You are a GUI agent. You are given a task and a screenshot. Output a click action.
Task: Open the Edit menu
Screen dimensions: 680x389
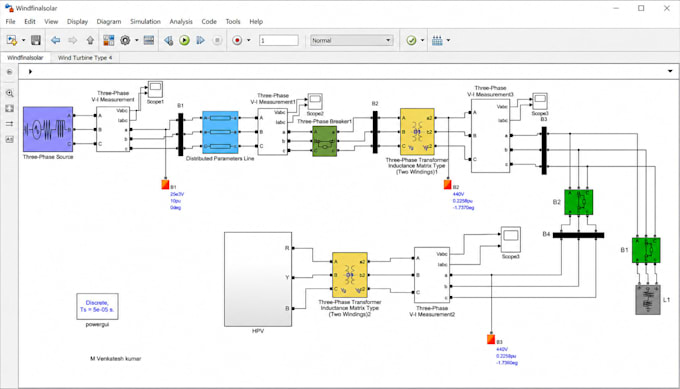click(30, 21)
